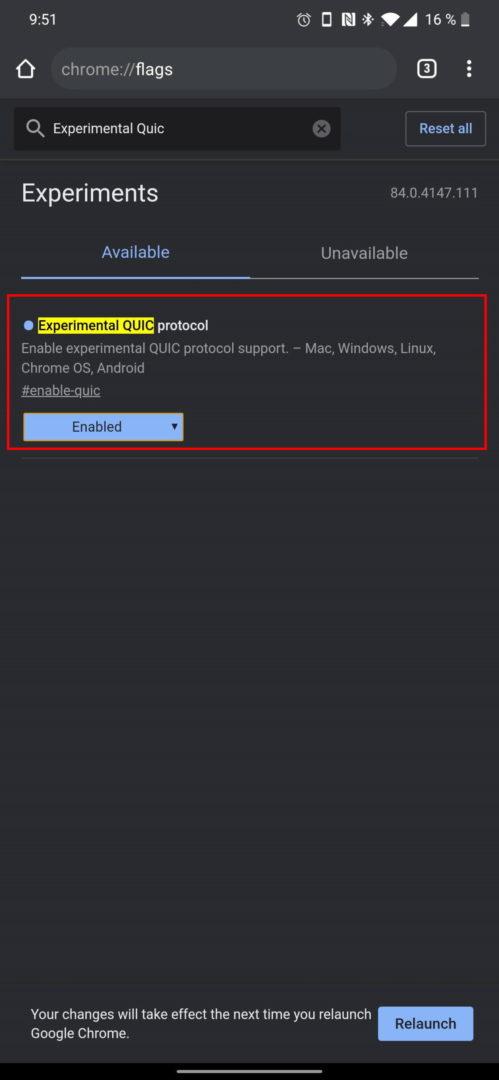499x1080 pixels.
Task: Select the Available tab
Action: pyautogui.click(x=135, y=252)
